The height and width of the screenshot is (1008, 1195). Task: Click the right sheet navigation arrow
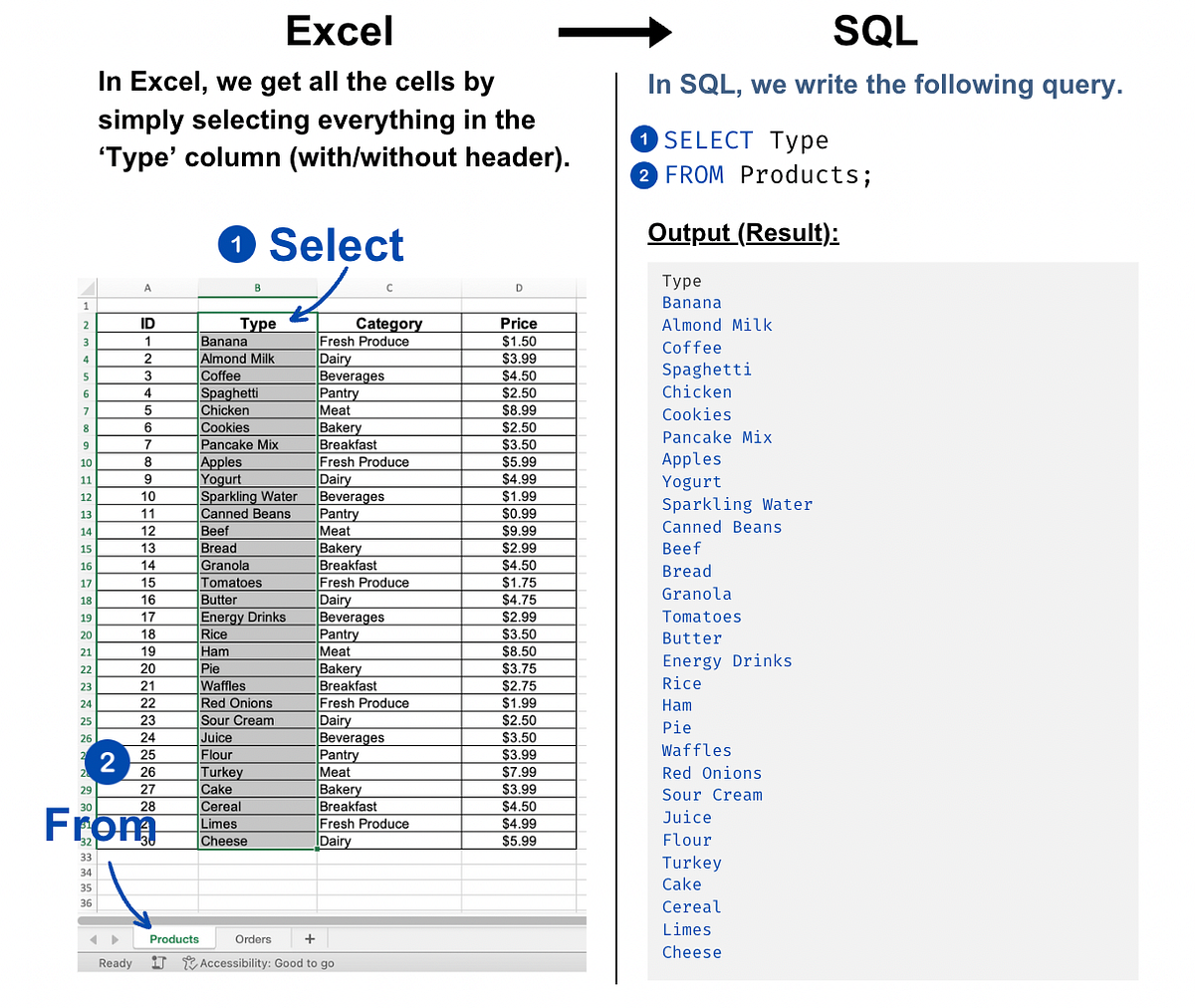pyautogui.click(x=115, y=938)
